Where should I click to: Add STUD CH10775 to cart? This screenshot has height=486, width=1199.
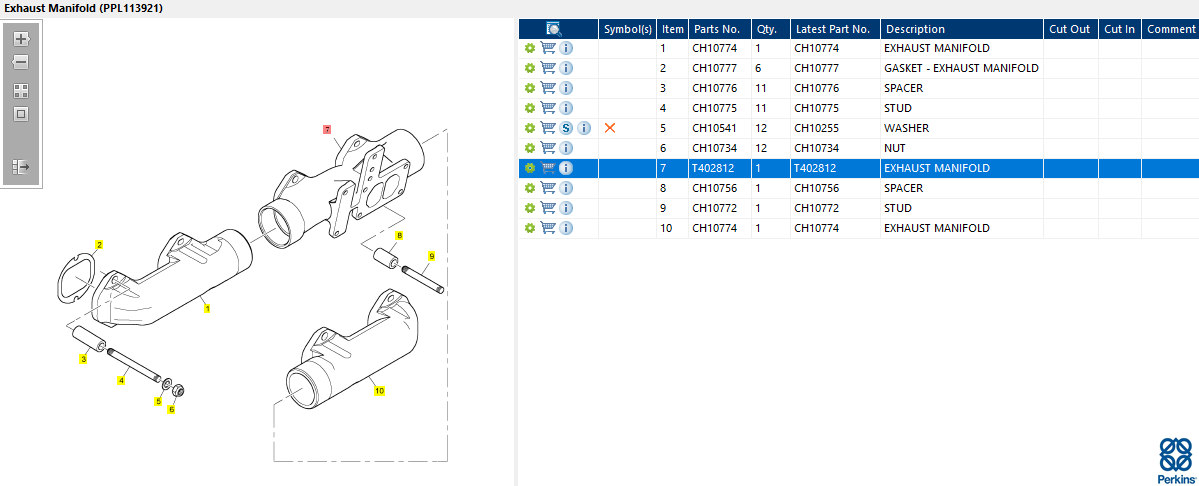[548, 108]
